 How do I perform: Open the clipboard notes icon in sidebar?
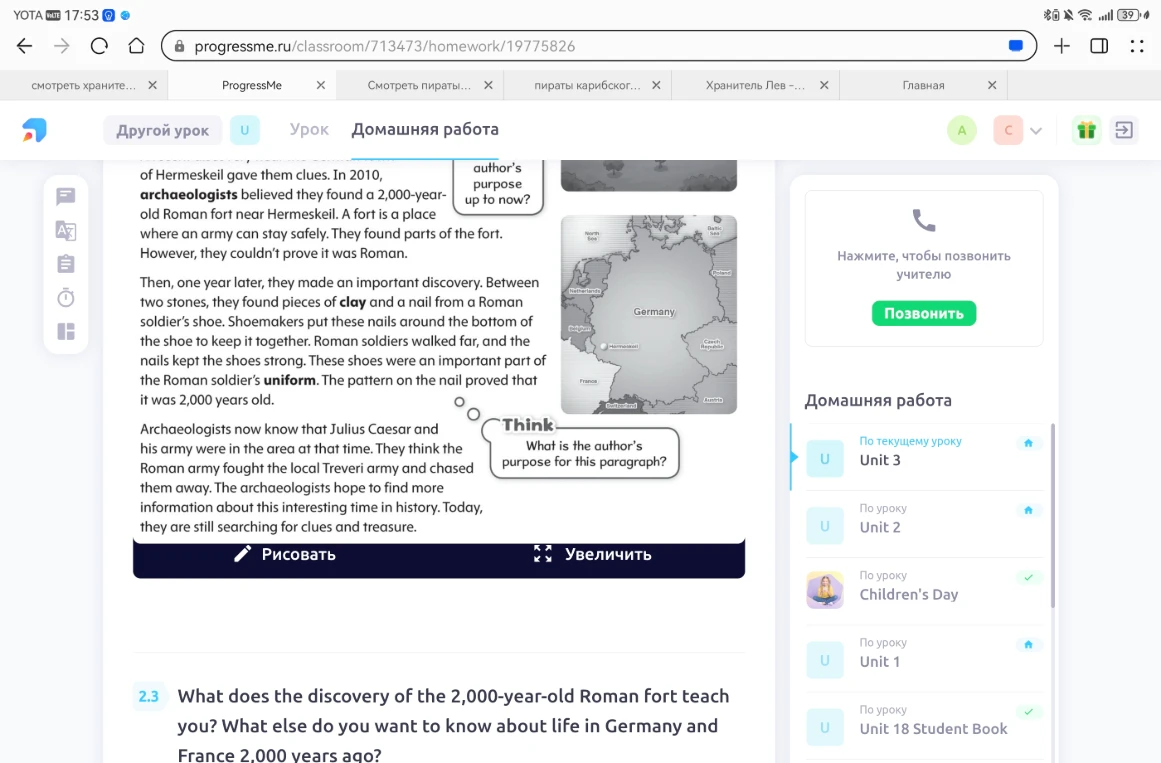click(65, 264)
